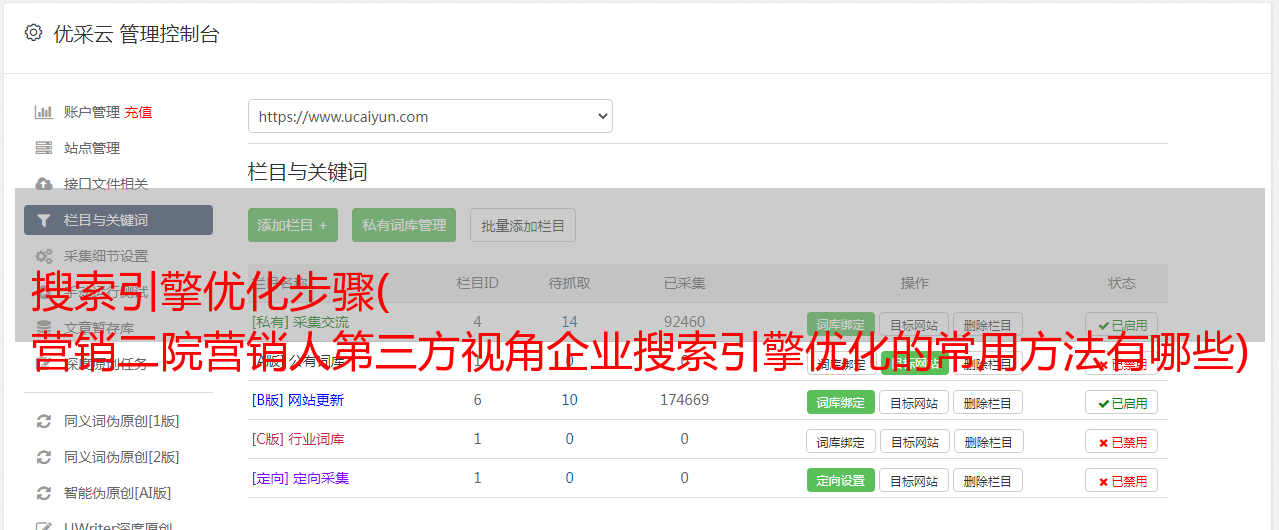
Task: Select 栏目与关键词 in the sidebar
Action: 118,220
